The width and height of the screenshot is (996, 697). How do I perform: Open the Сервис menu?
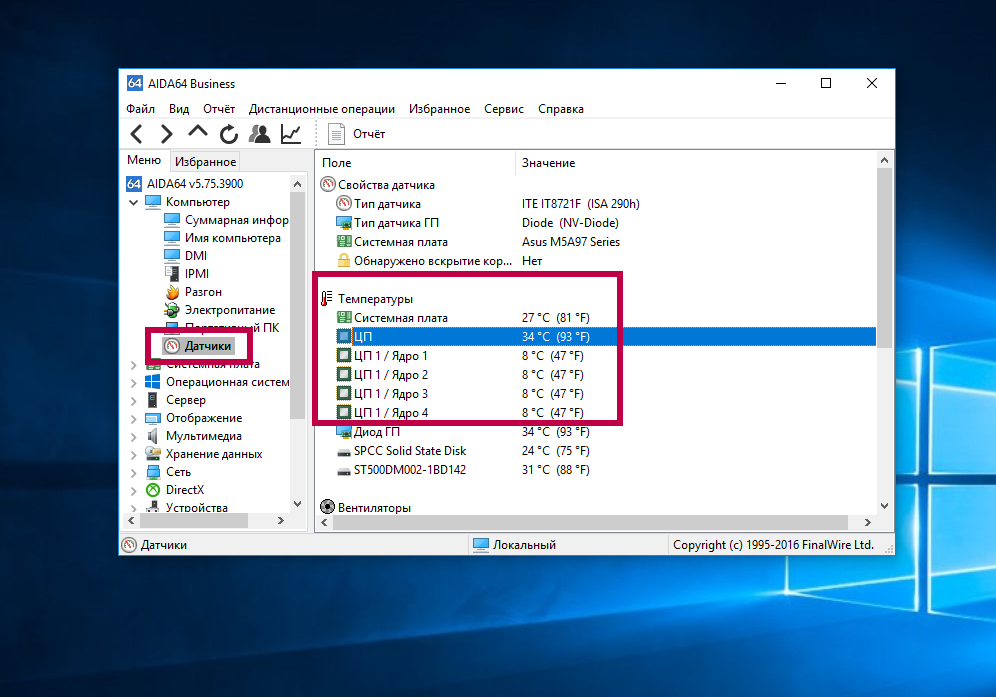[503, 109]
